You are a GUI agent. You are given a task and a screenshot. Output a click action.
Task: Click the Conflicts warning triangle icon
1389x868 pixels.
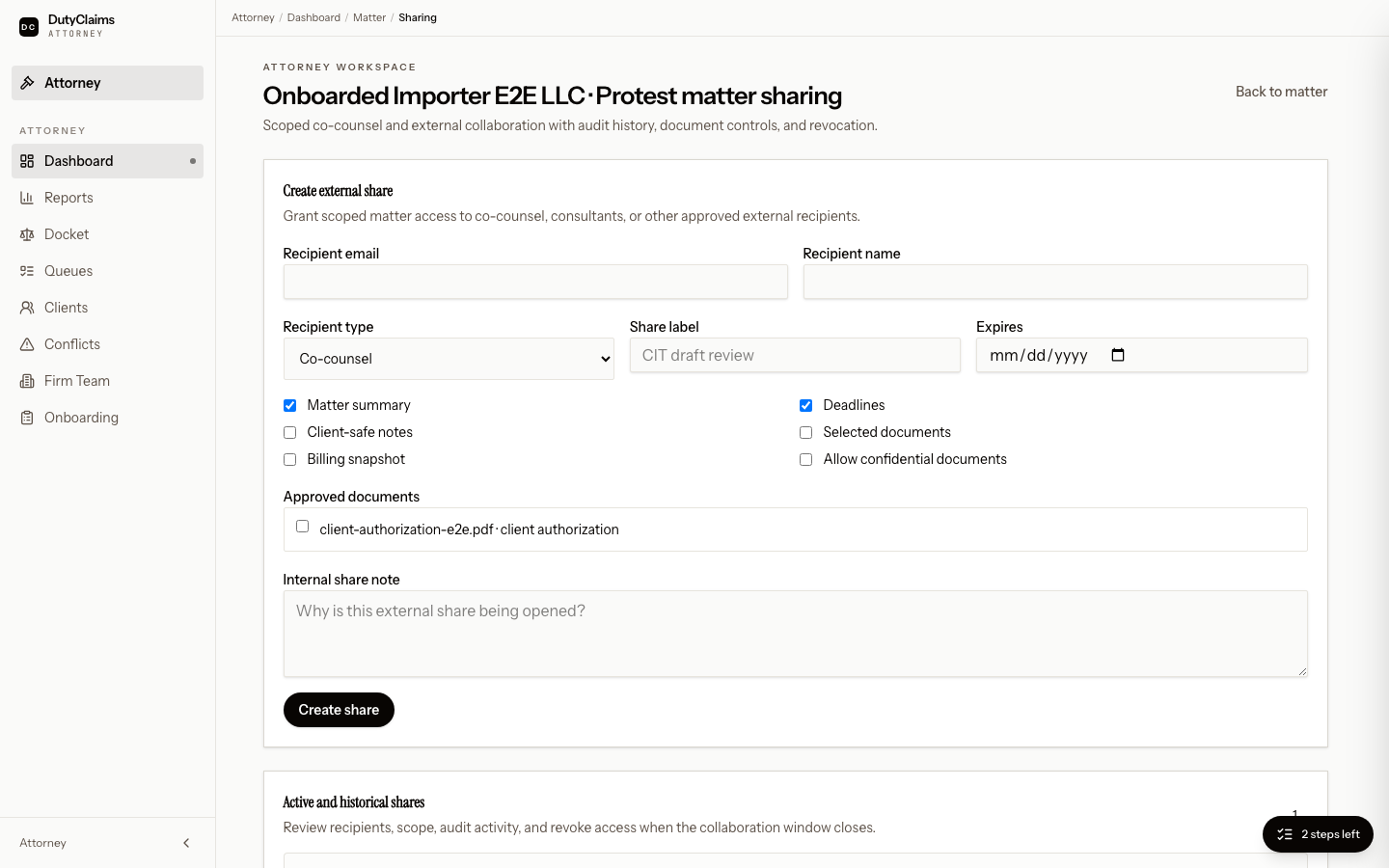pos(27,344)
